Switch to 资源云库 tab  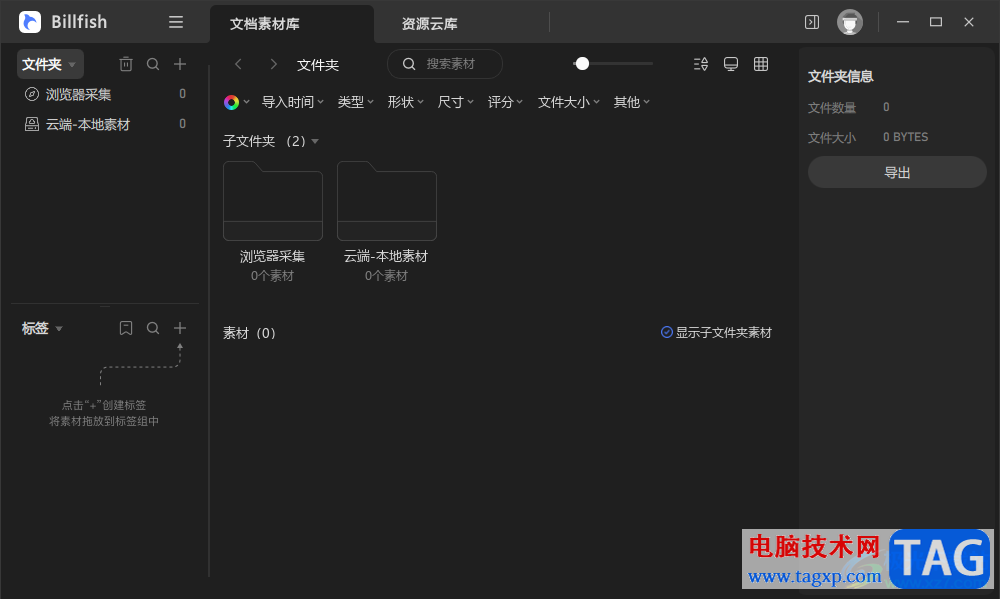pos(429,24)
